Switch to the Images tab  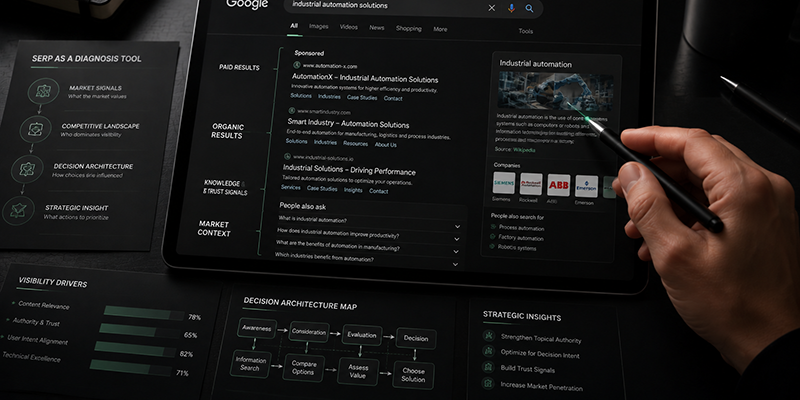click(318, 27)
